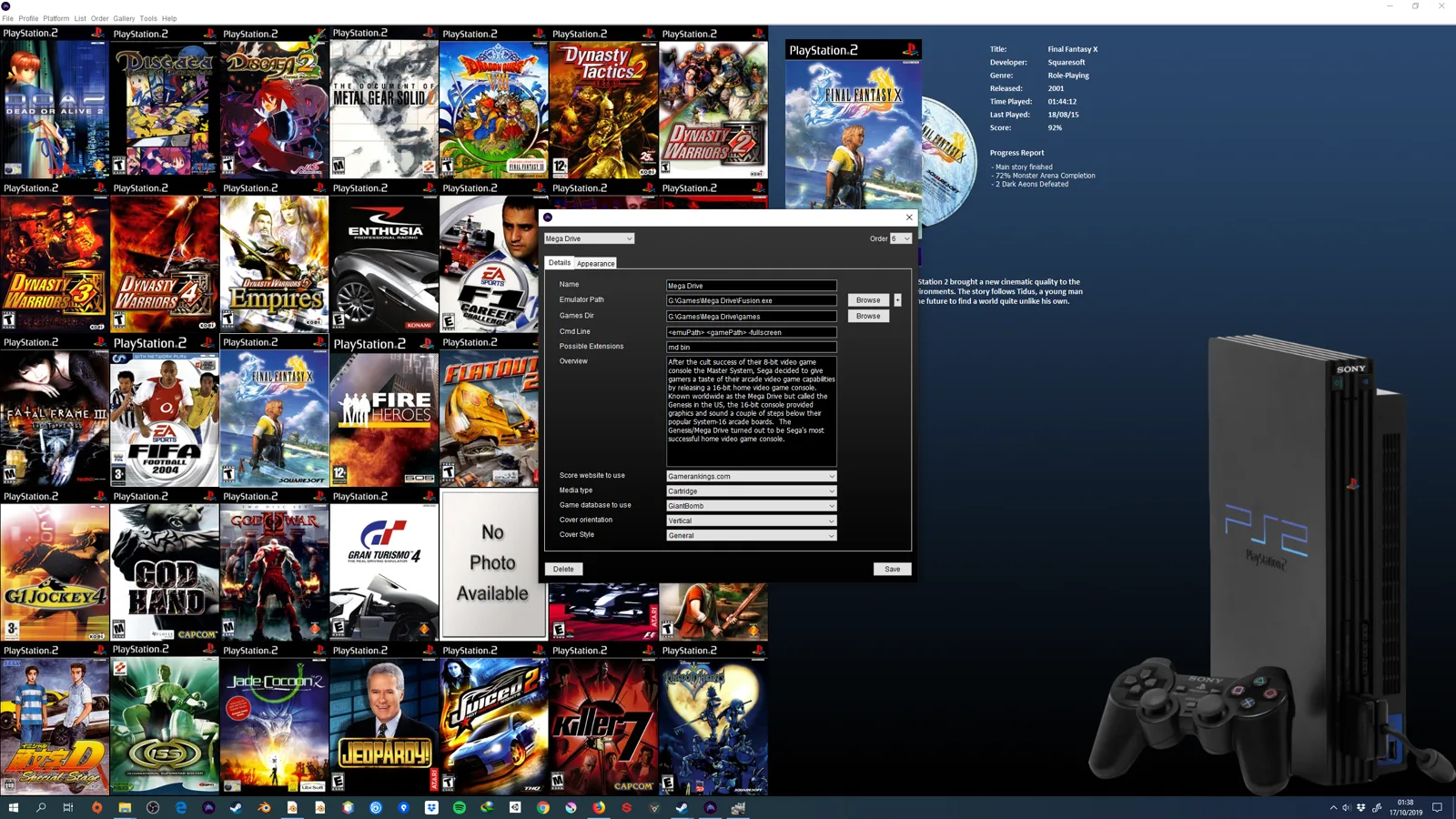Image resolution: width=1456 pixels, height=819 pixels.
Task: Select the No Photo Available tile
Action: point(493,564)
